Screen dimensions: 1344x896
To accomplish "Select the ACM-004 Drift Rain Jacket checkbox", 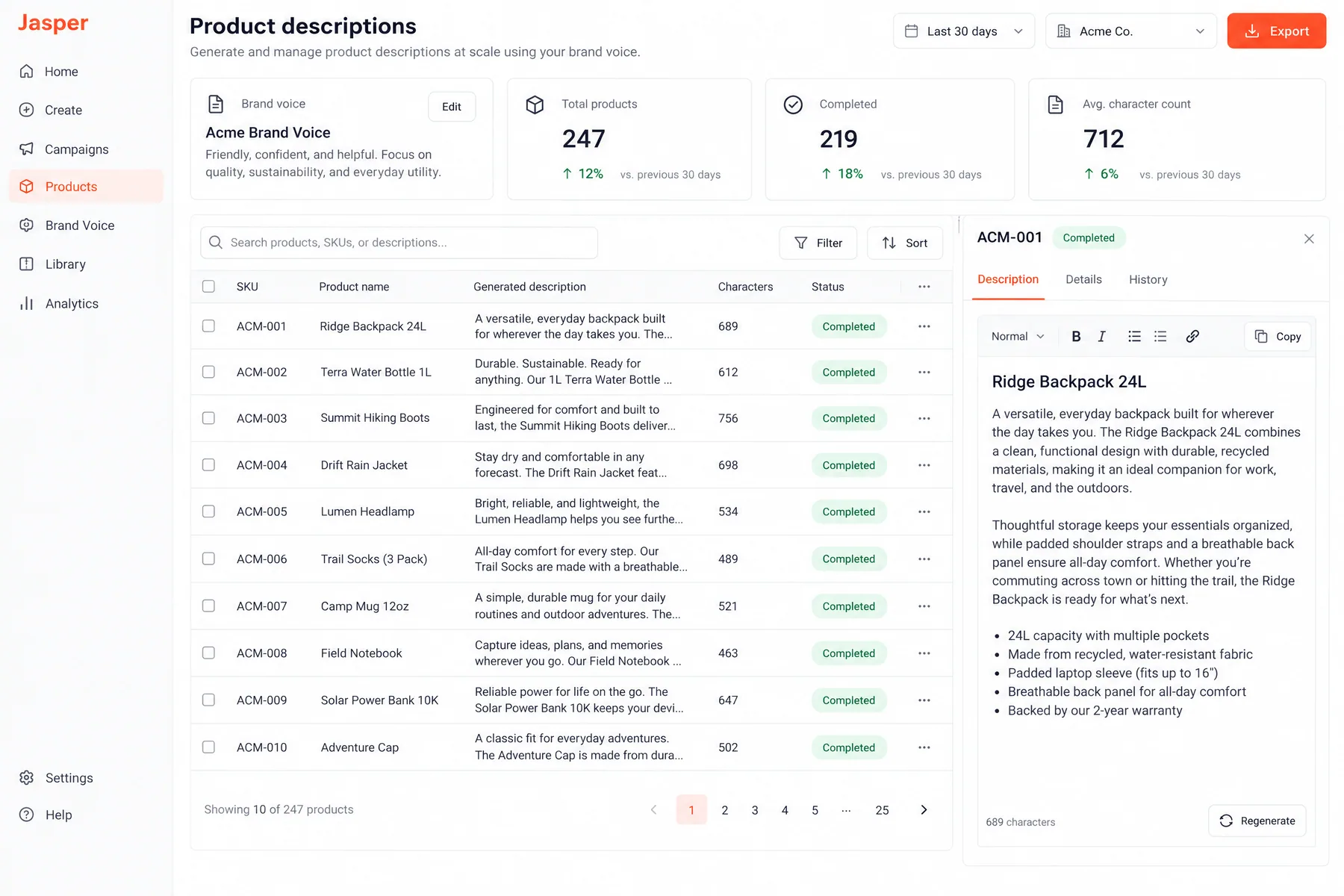I will (208, 465).
